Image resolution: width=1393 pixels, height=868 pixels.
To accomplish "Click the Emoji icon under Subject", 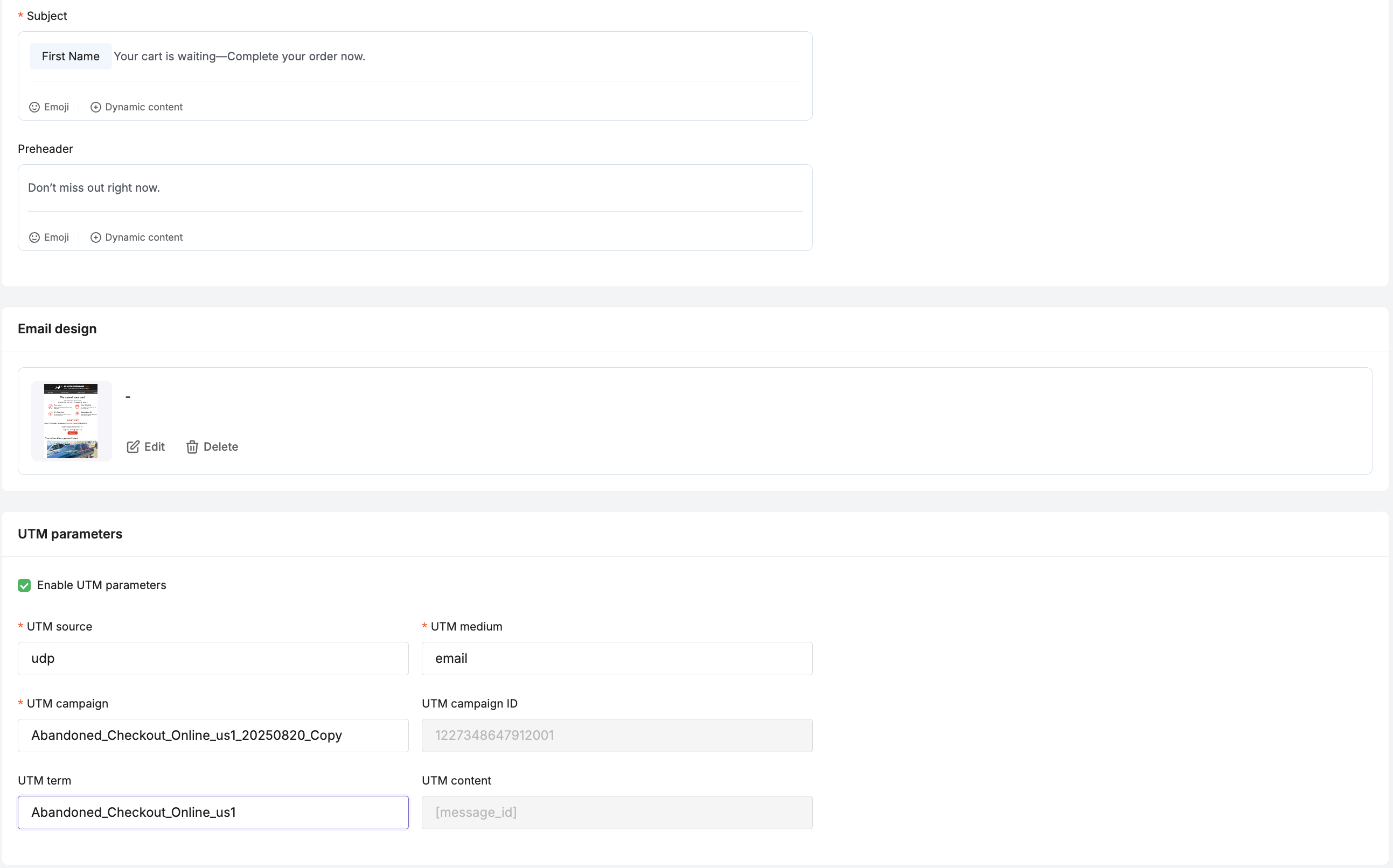I will coord(34,107).
